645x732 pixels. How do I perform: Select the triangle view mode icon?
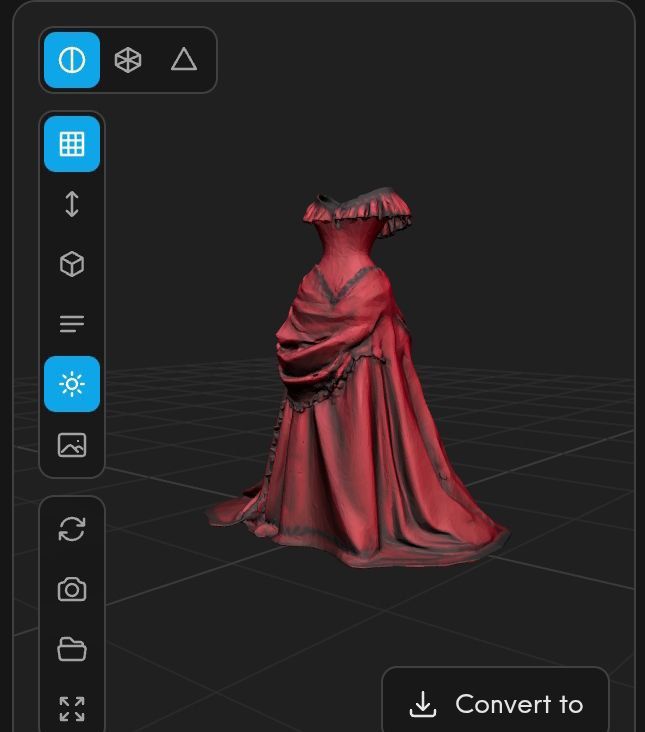184,59
